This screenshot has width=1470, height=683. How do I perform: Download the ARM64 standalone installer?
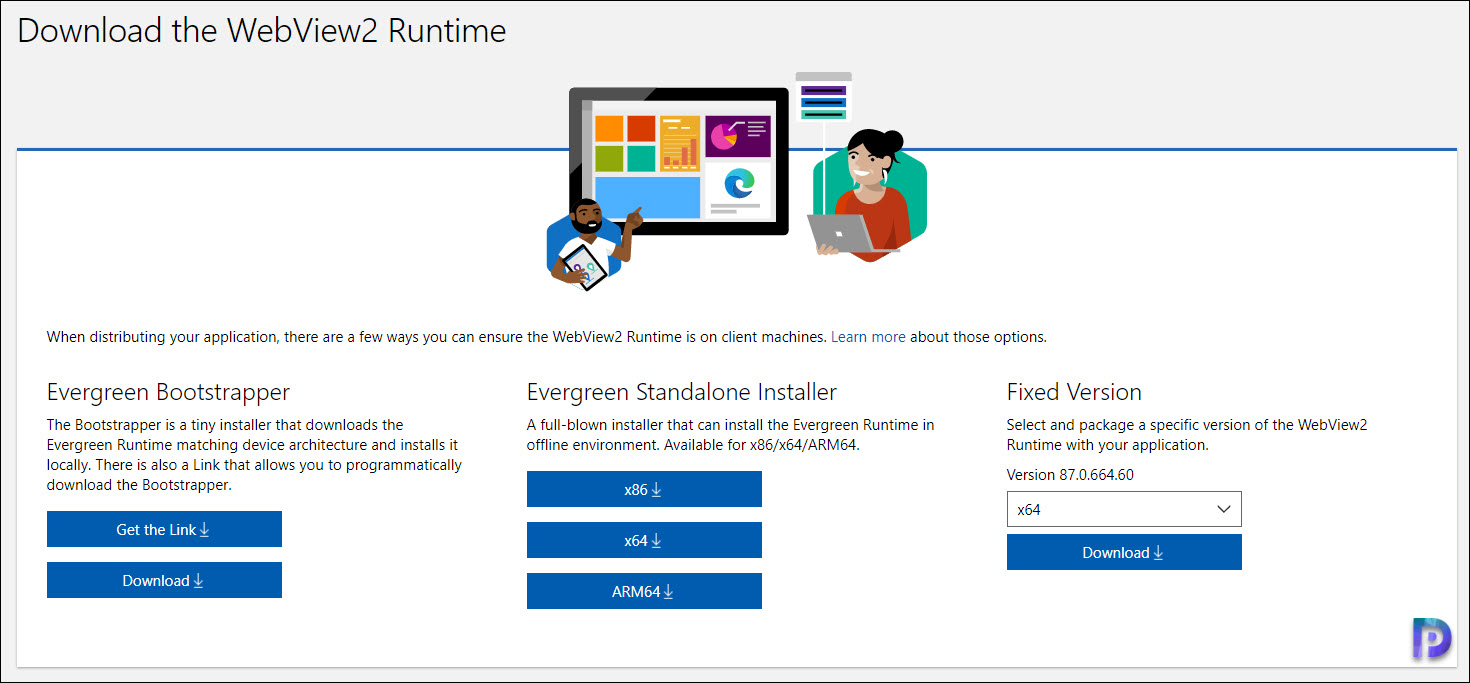point(644,591)
